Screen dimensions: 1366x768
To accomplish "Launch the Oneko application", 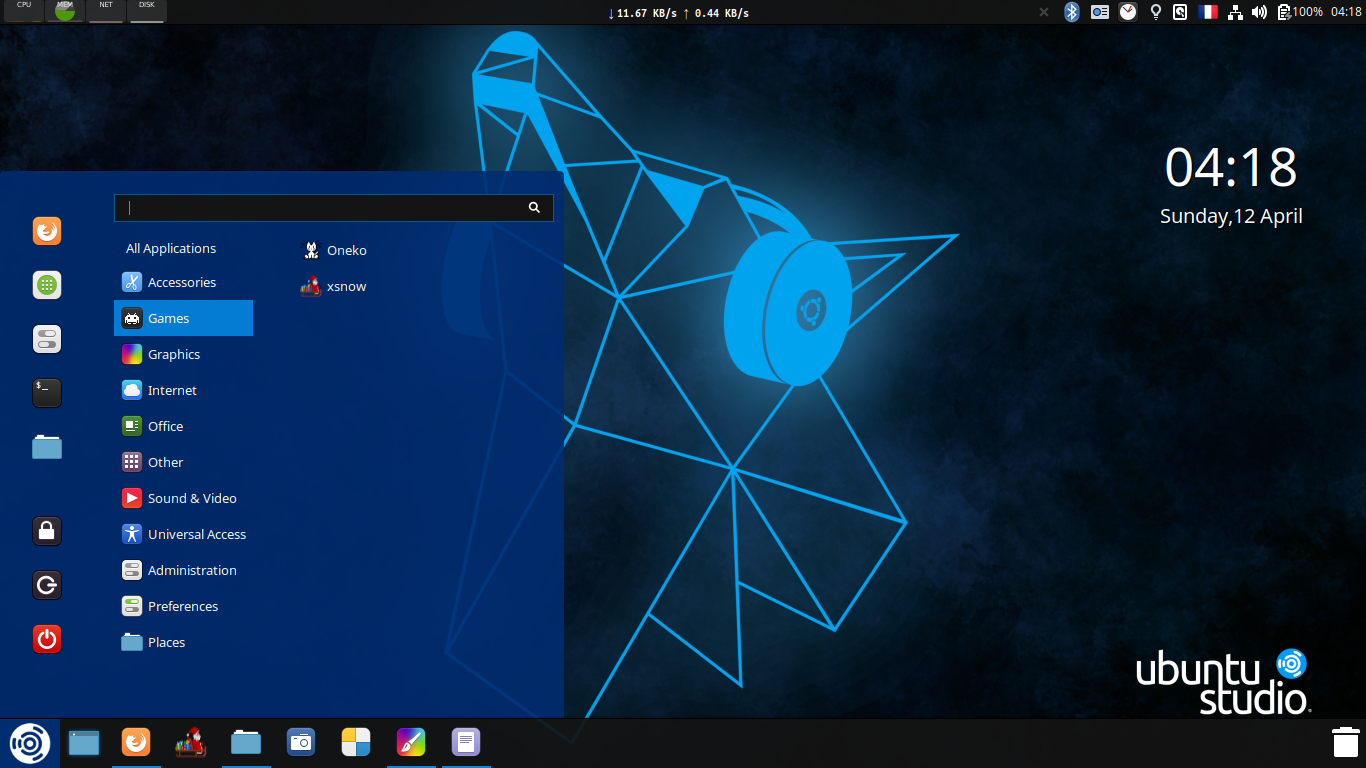I will pyautogui.click(x=334, y=250).
